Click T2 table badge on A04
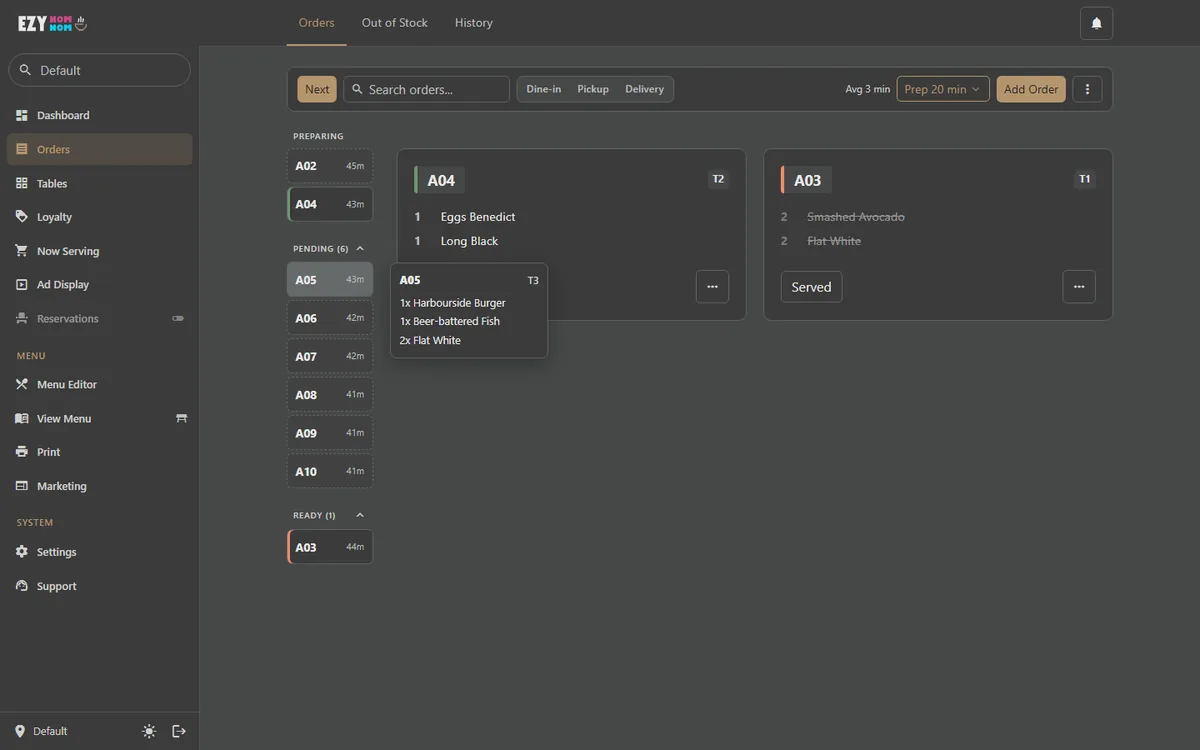 (718, 179)
